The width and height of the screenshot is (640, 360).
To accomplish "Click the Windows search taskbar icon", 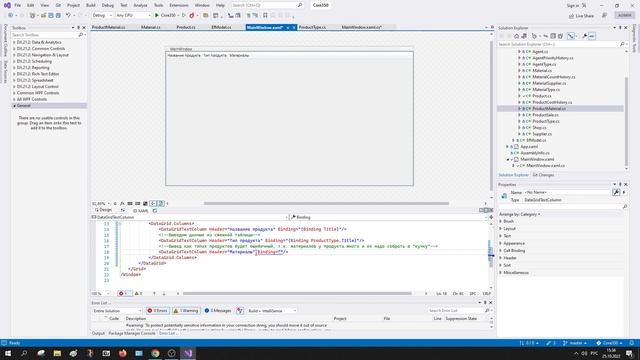I will click(24, 353).
